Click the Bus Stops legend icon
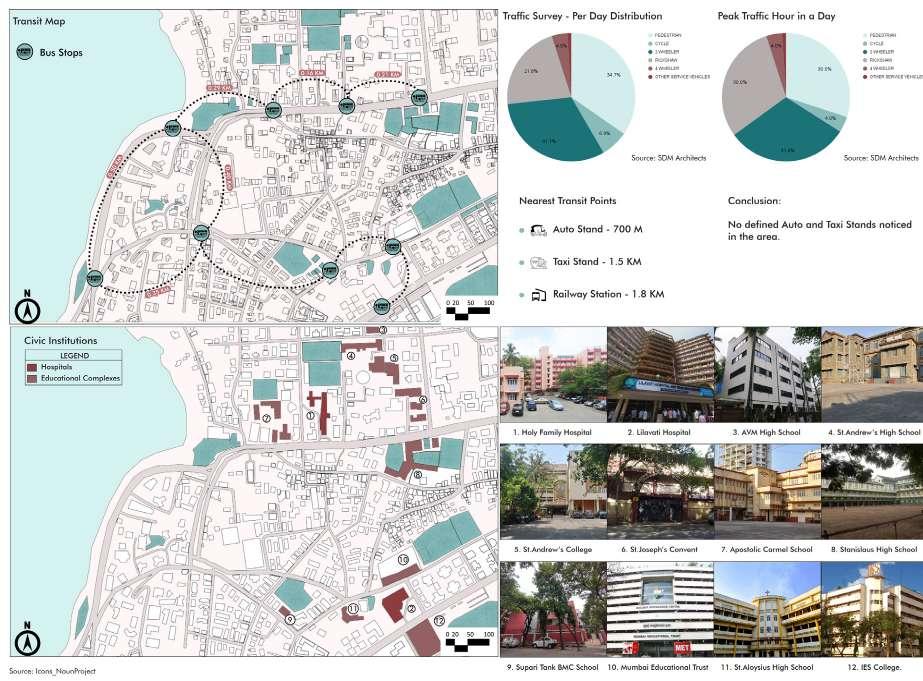Viewport: 923px width, 681px height. 25,52
